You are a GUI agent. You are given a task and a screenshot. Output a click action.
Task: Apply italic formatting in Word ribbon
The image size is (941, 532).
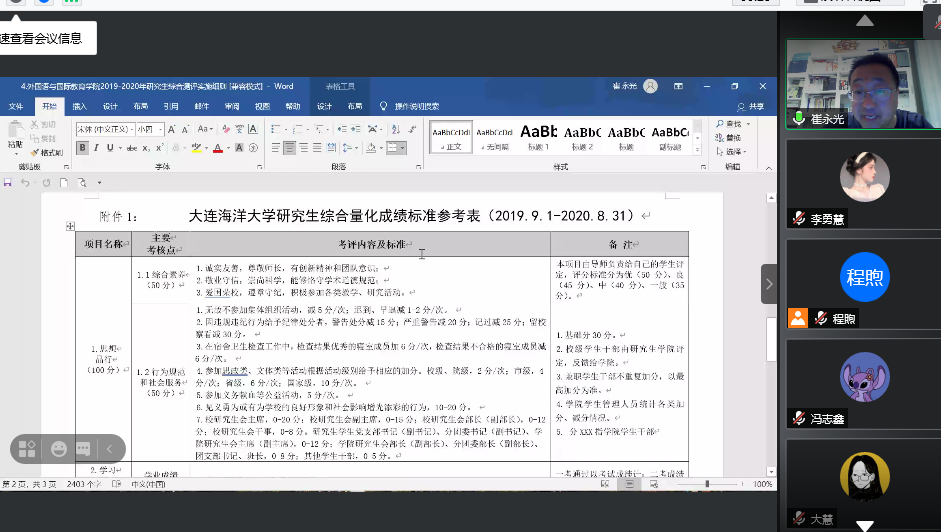[x=97, y=148]
